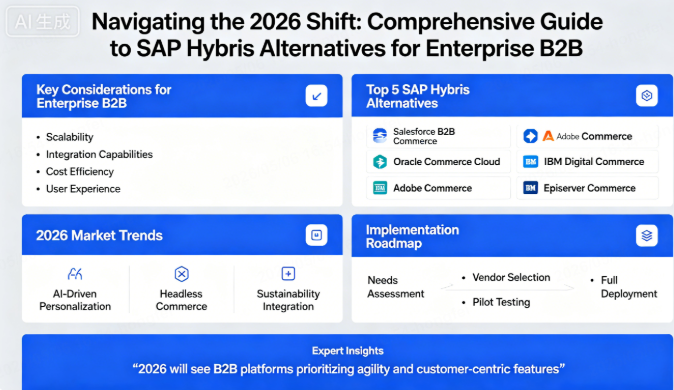This screenshot has width=674, height=390.
Task: Click the layers icon in Implementation Roadmap header
Action: [646, 235]
